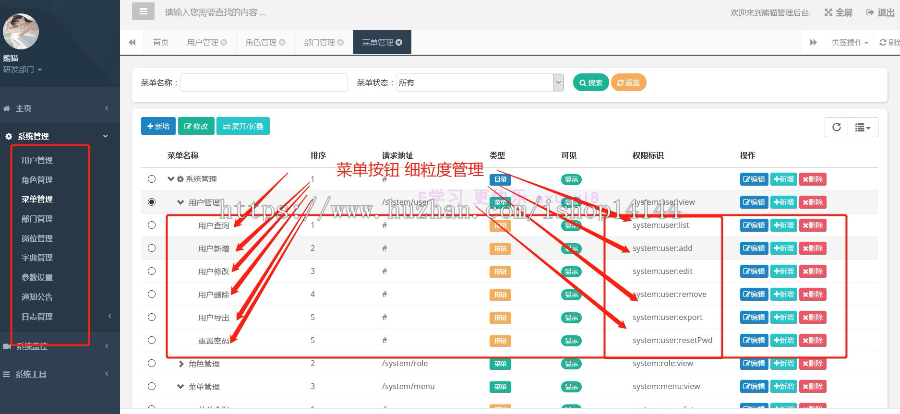This screenshot has height=414, width=900.
Task: Click the tab bar left double-arrow
Action: point(132,42)
